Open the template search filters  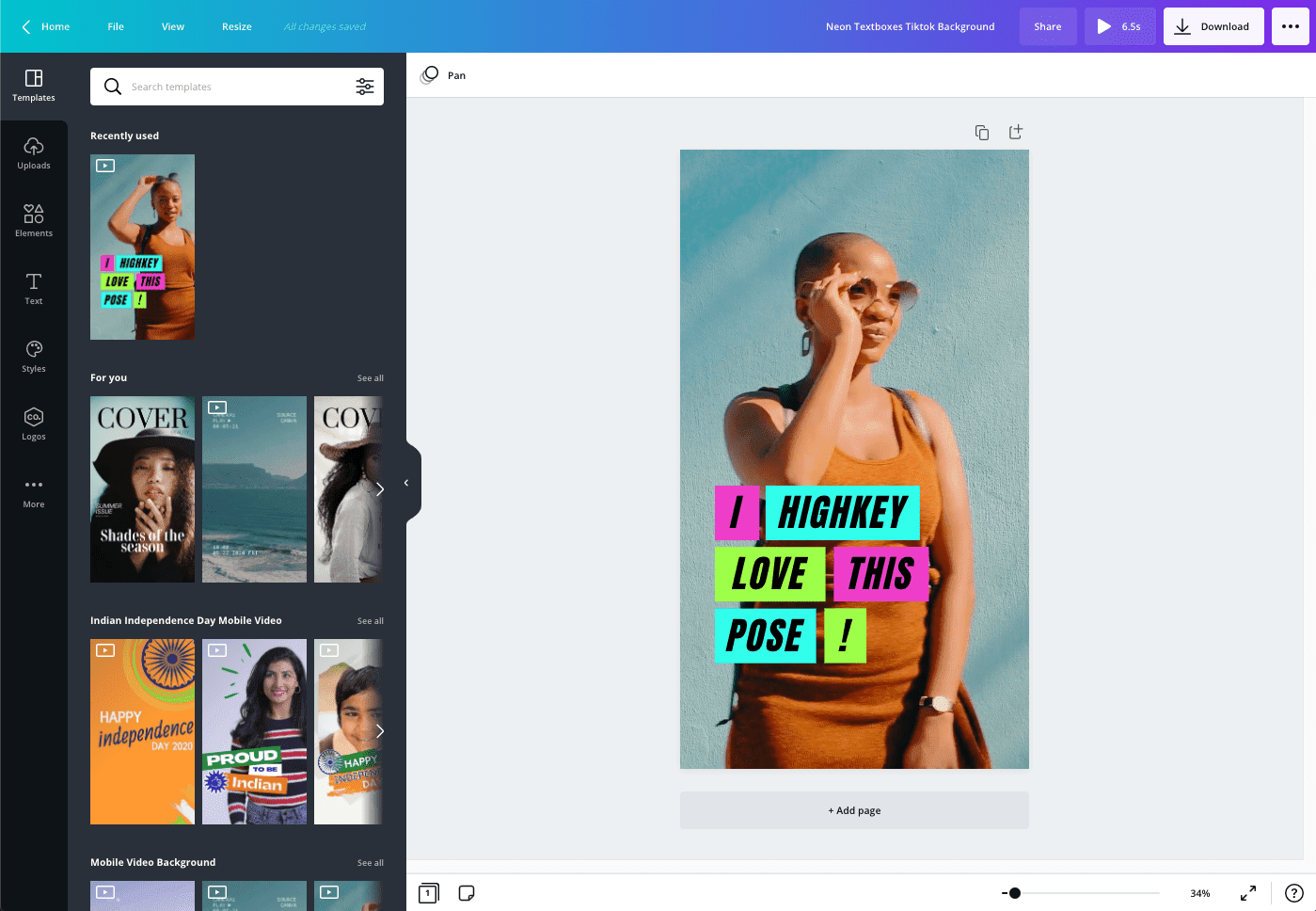tap(365, 86)
